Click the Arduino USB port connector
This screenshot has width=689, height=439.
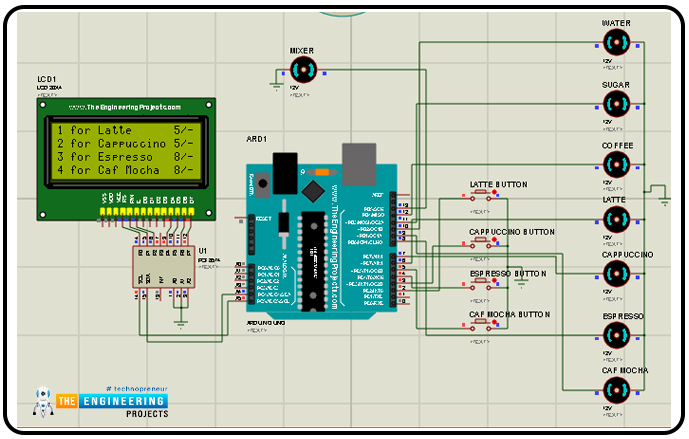[x=359, y=164]
